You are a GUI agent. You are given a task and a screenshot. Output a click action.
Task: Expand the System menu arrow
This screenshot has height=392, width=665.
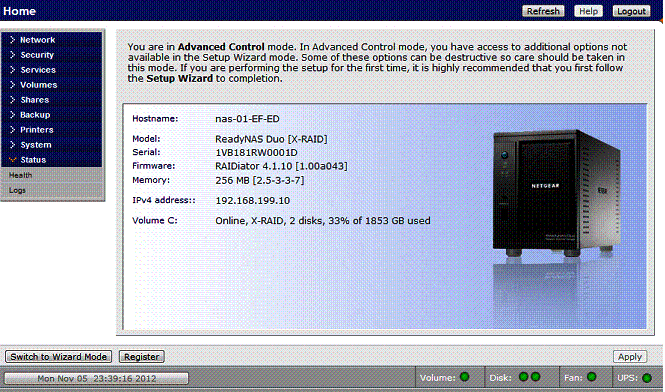[x=12, y=145]
